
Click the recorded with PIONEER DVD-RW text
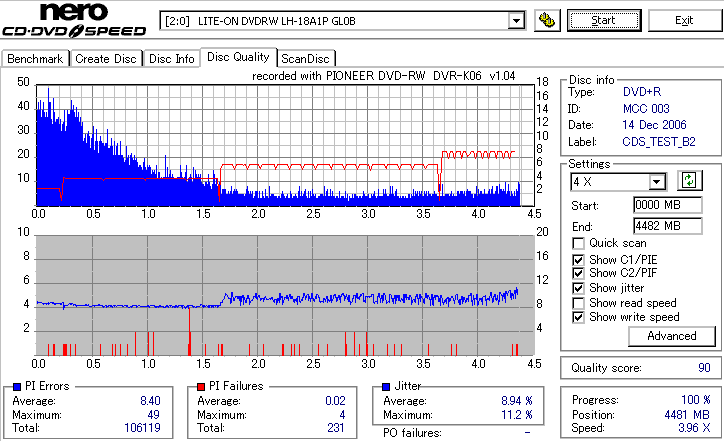point(383,76)
